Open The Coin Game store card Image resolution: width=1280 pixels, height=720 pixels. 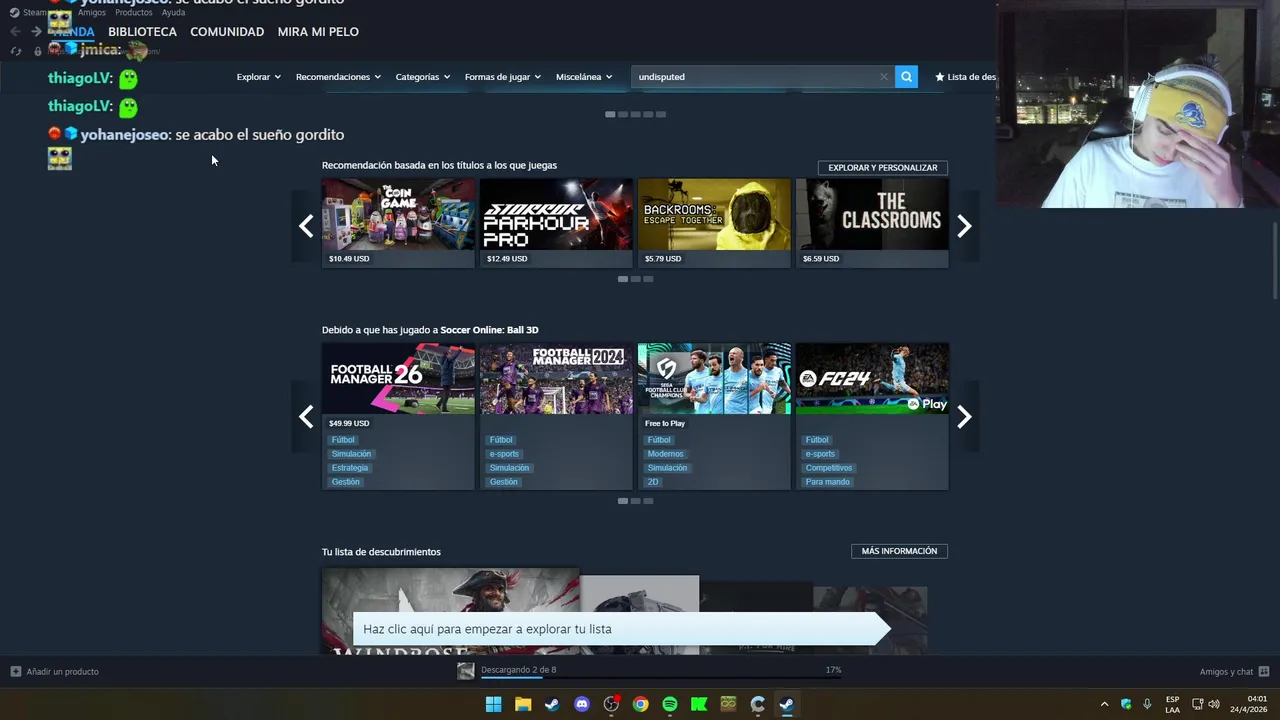398,223
